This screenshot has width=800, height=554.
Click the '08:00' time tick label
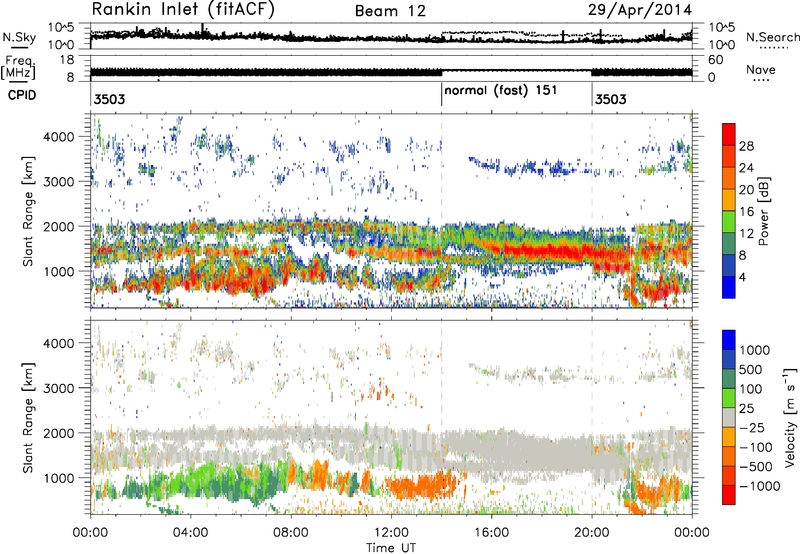pos(291,533)
